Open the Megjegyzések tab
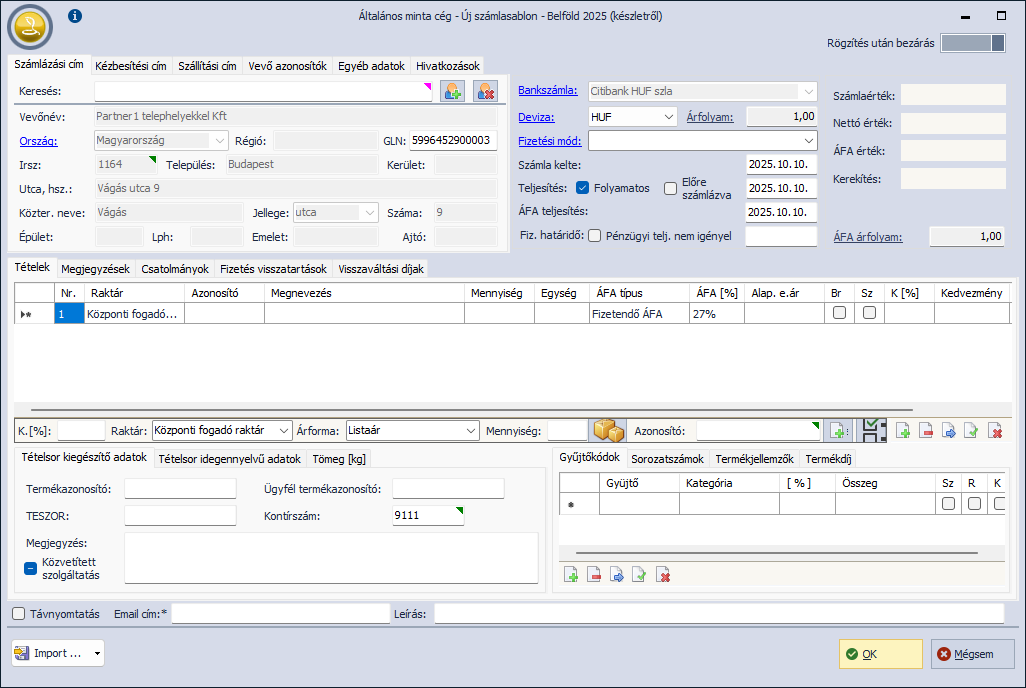 pyautogui.click(x=95, y=269)
